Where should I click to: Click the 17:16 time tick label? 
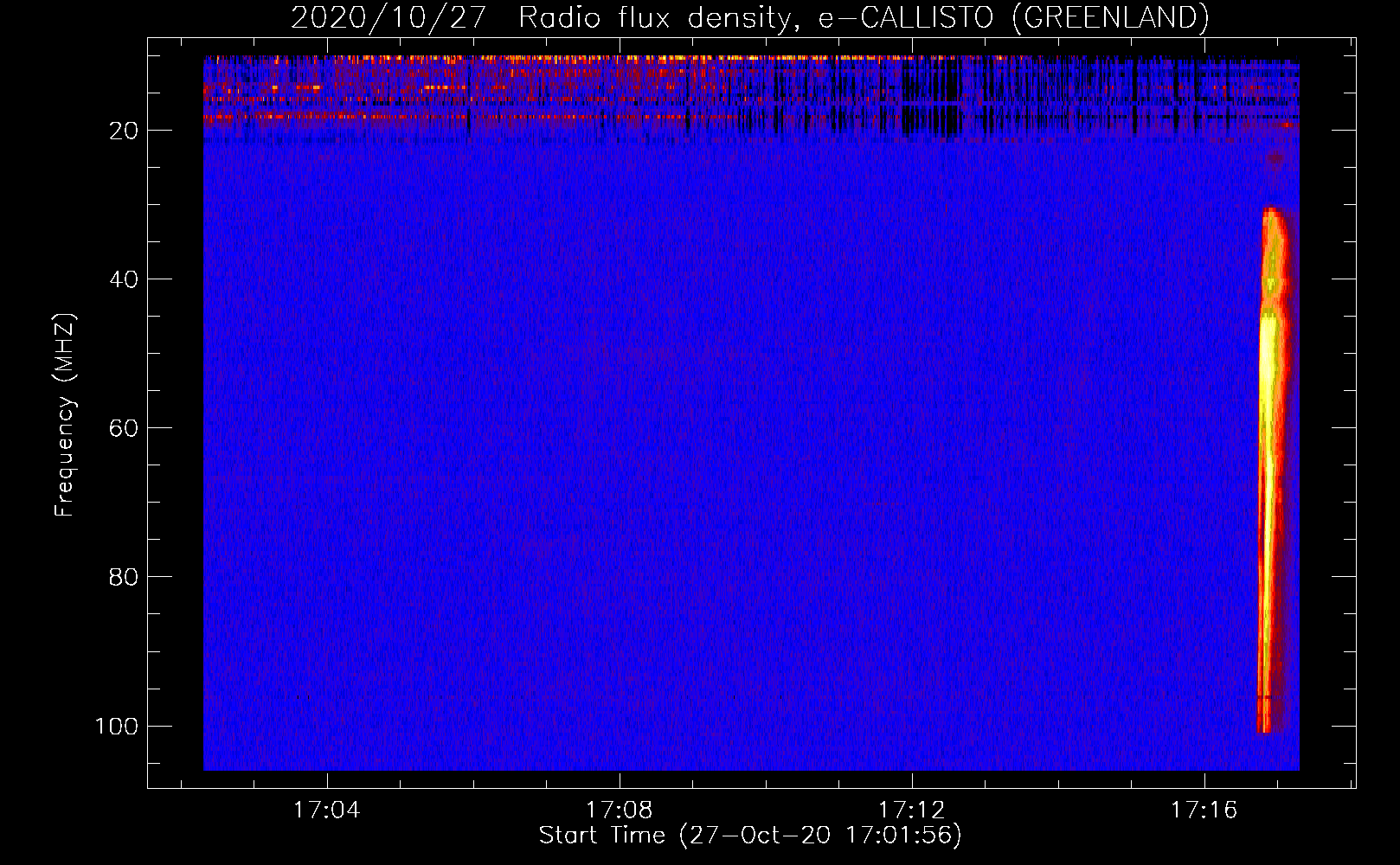(x=1204, y=811)
